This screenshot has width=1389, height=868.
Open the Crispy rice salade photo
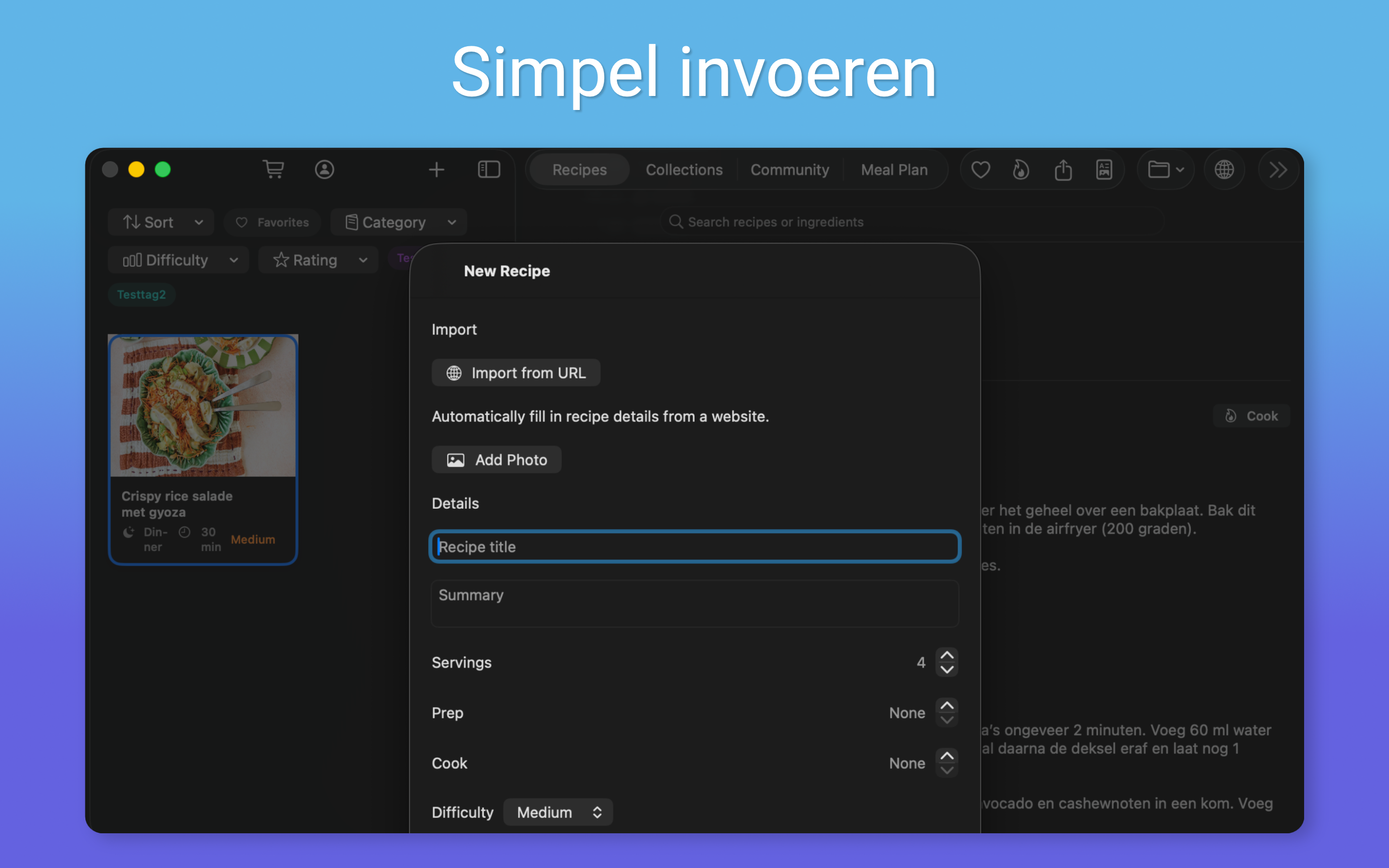pos(203,407)
